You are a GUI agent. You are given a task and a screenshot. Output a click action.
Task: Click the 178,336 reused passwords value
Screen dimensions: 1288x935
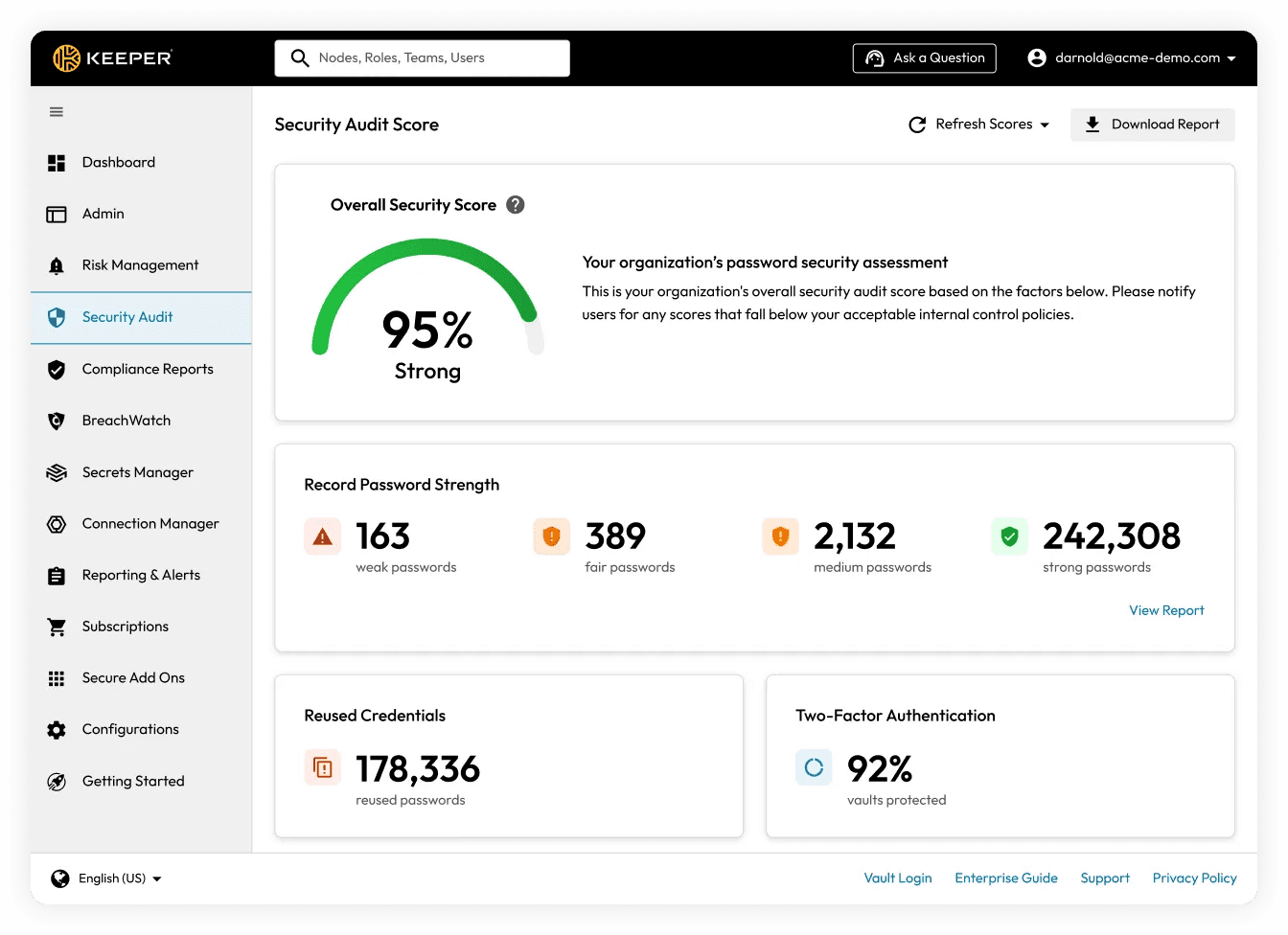coord(418,769)
